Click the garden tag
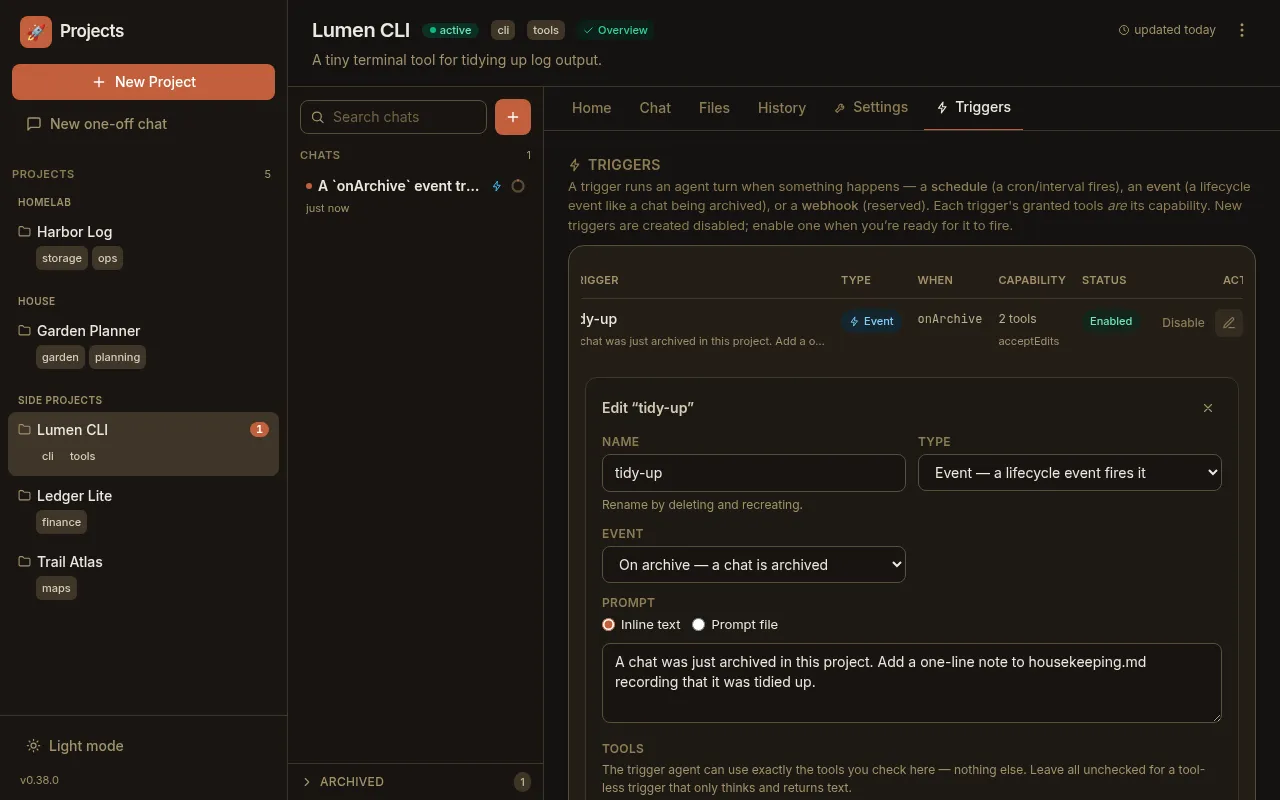 point(60,357)
